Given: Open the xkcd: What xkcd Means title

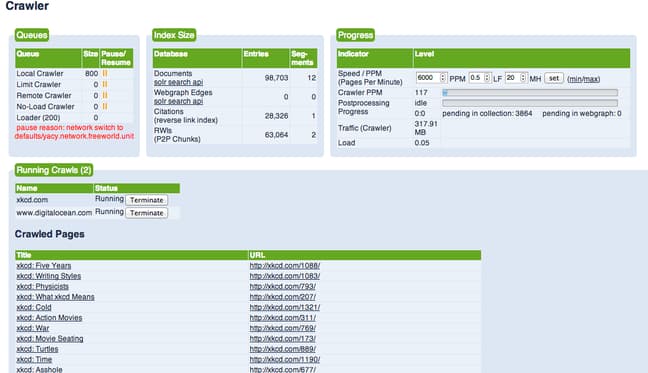Looking at the screenshot, I should (55, 297).
